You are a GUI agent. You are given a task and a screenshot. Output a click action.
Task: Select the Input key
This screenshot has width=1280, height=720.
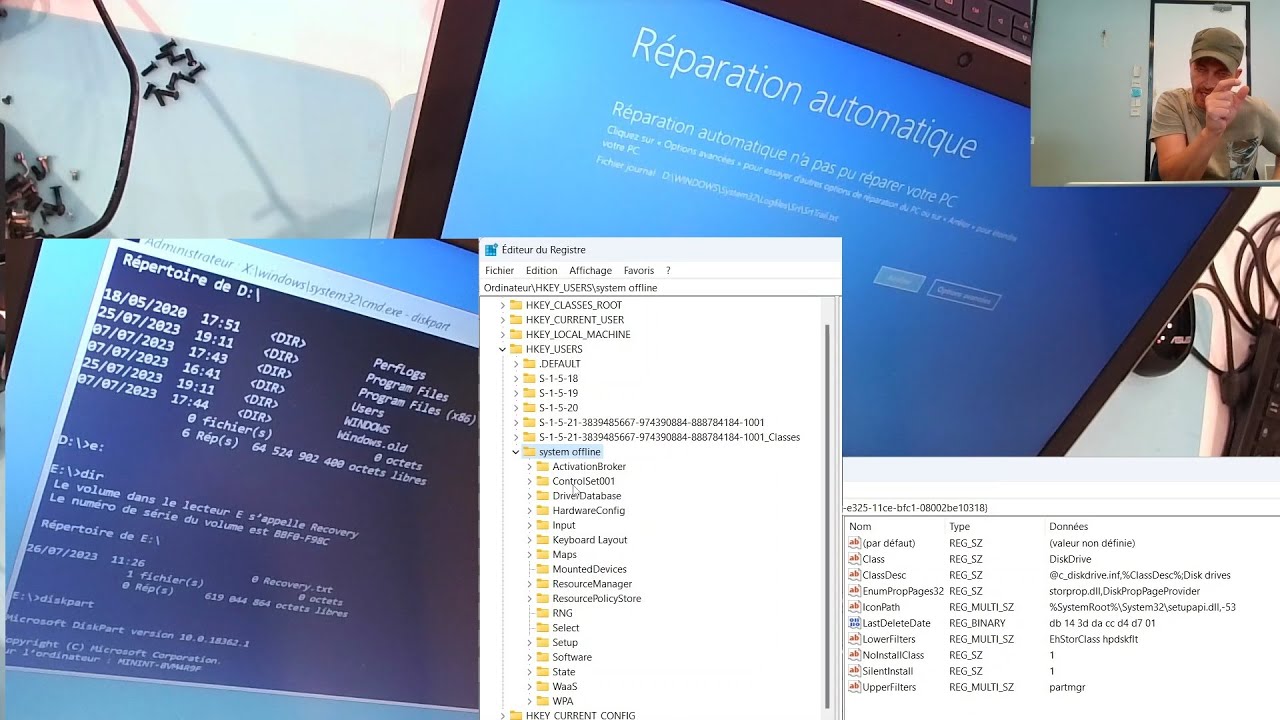(x=564, y=525)
